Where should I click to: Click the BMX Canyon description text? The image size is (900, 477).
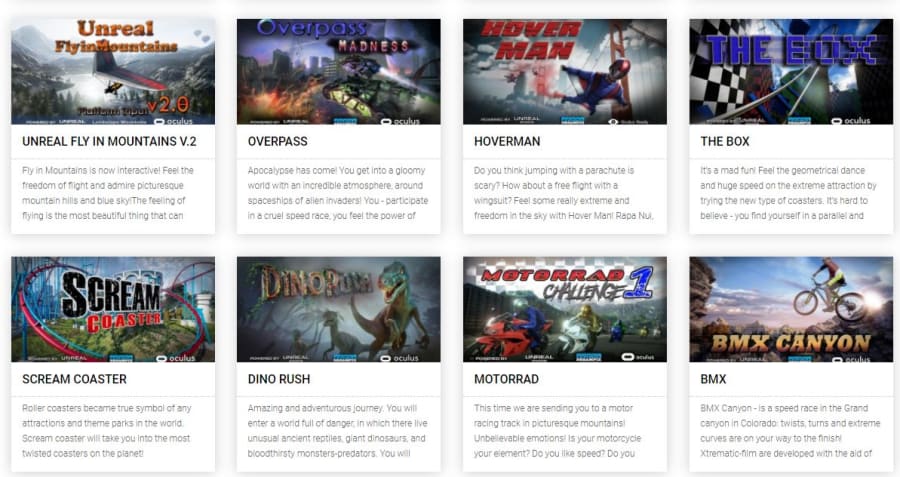[x=790, y=431]
